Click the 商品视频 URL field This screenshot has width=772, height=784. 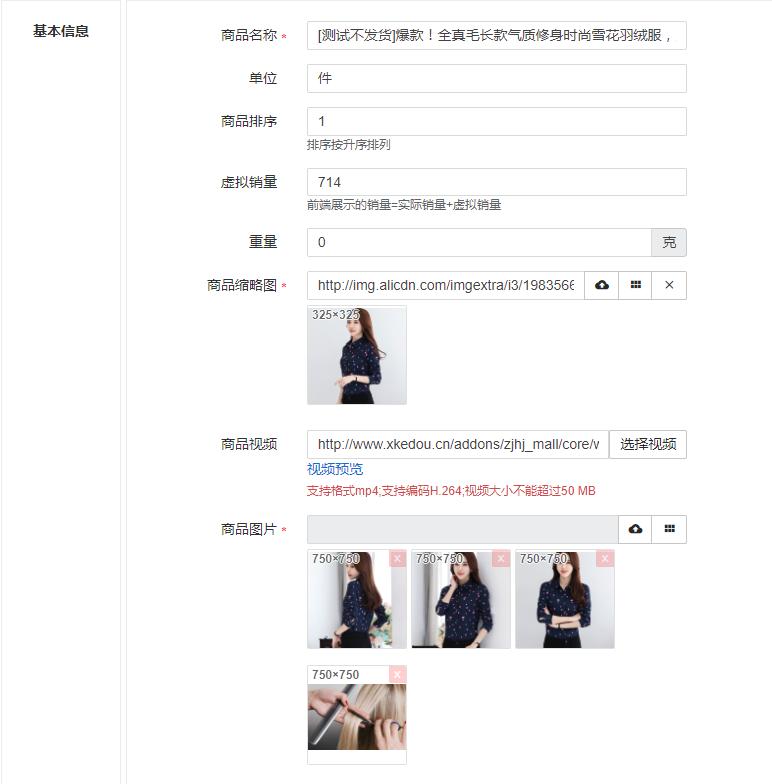click(457, 445)
